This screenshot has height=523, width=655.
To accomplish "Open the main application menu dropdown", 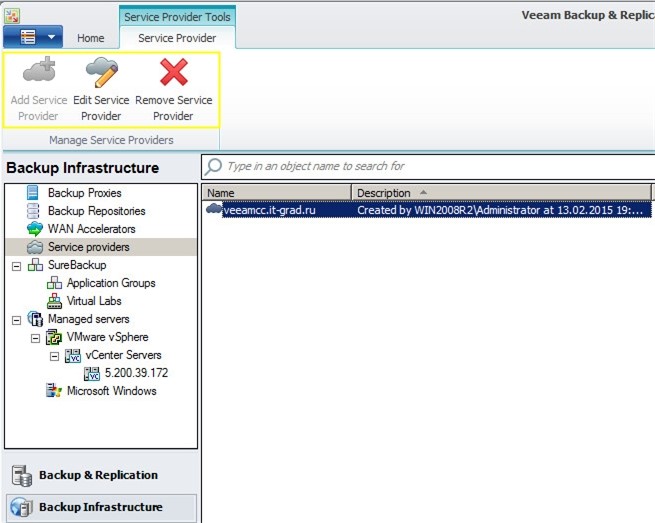I will click(33, 37).
